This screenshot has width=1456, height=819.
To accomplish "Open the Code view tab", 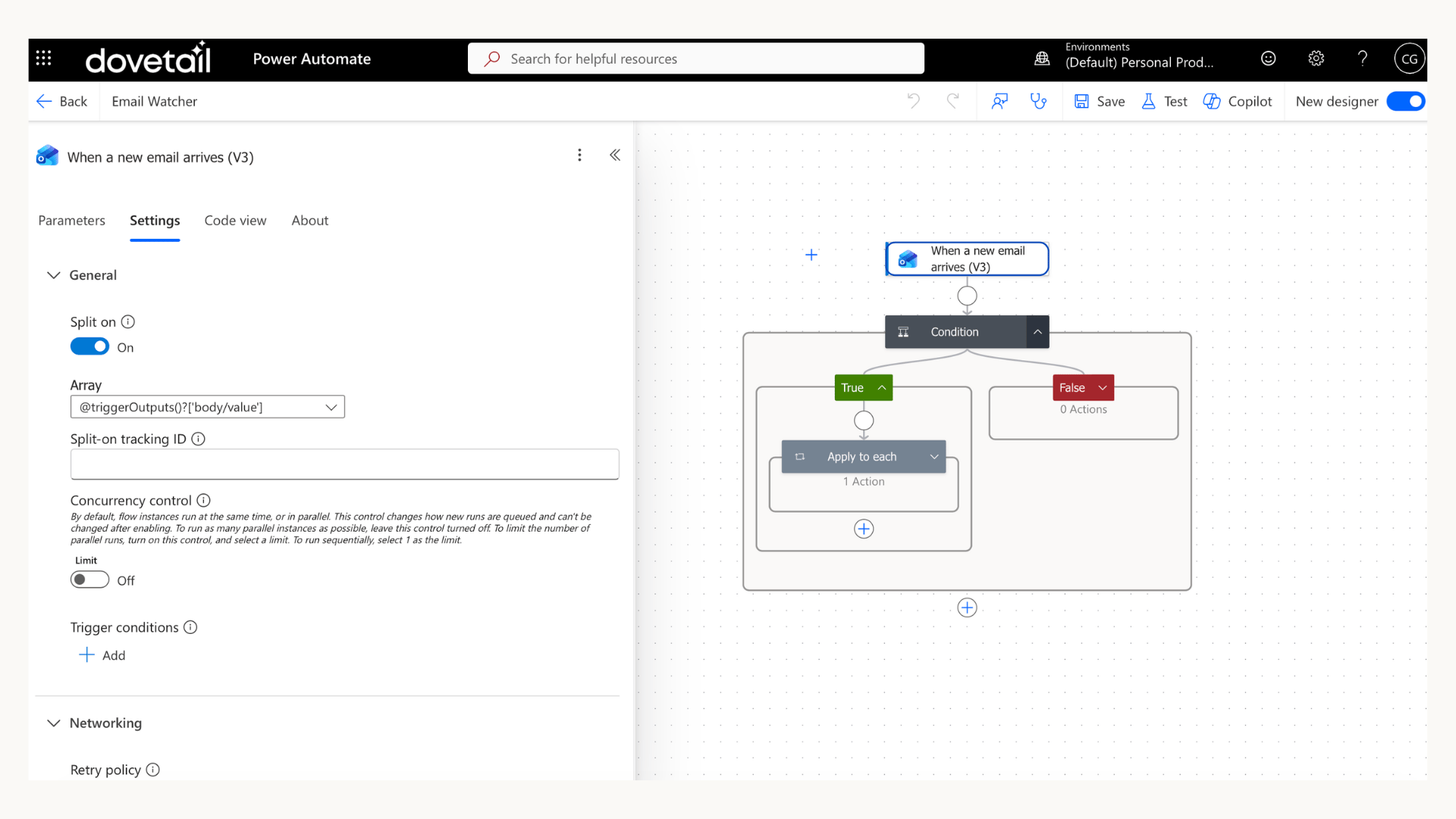I will coord(235,221).
